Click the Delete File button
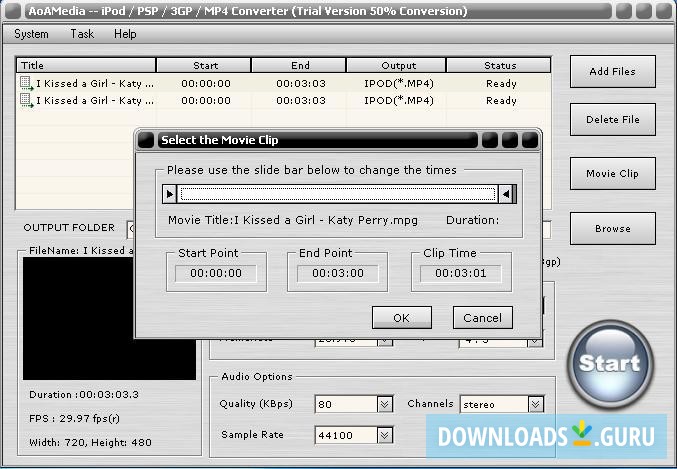The image size is (677, 469). point(612,119)
